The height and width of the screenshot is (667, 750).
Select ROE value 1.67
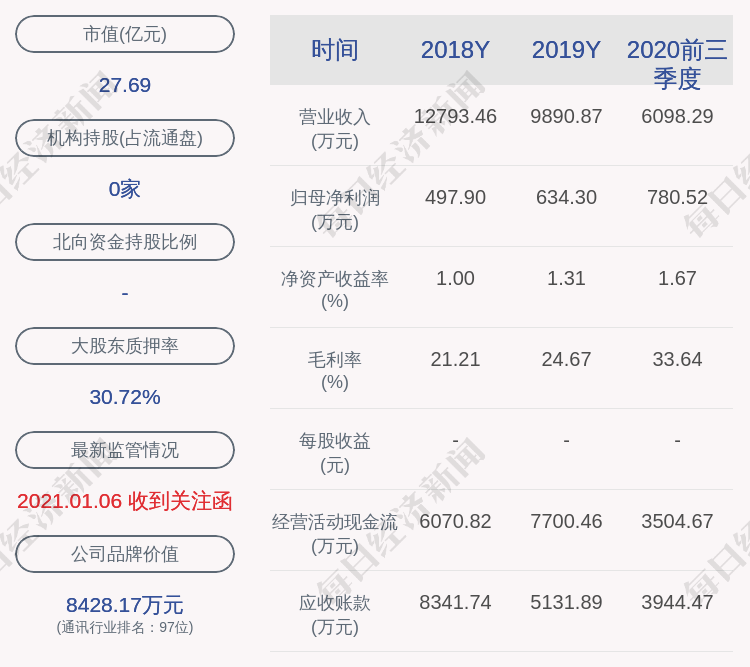(677, 278)
